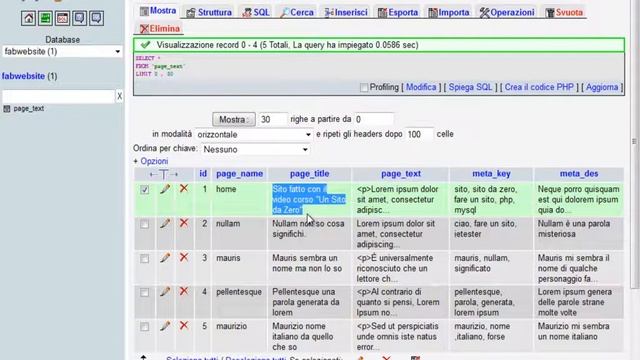Tick the checkbox for row mauris
The image size is (640, 360).
pyautogui.click(x=144, y=259)
